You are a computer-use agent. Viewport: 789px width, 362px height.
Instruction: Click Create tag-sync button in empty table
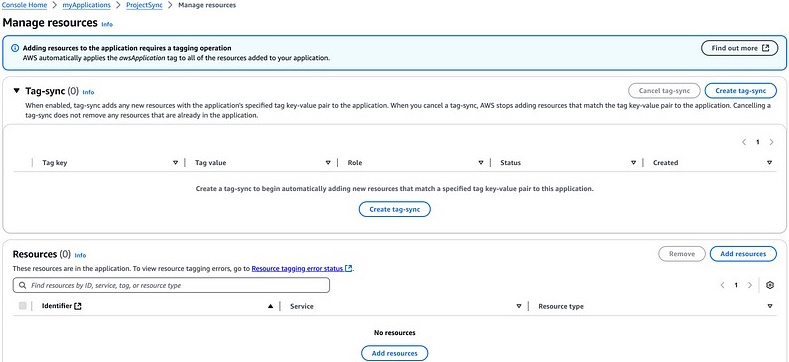click(x=394, y=209)
